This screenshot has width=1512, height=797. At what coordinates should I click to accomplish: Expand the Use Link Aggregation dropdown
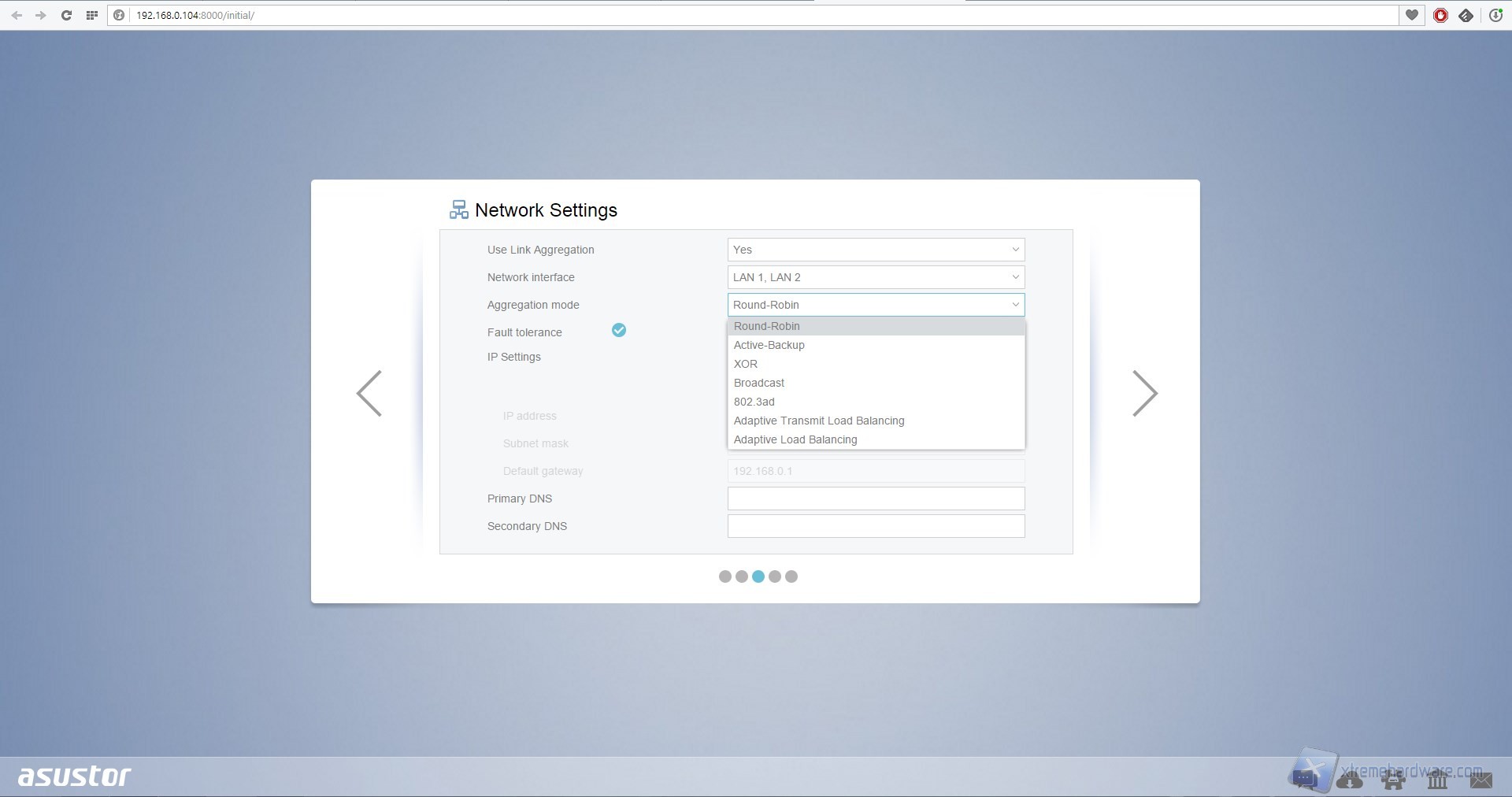[x=876, y=250]
